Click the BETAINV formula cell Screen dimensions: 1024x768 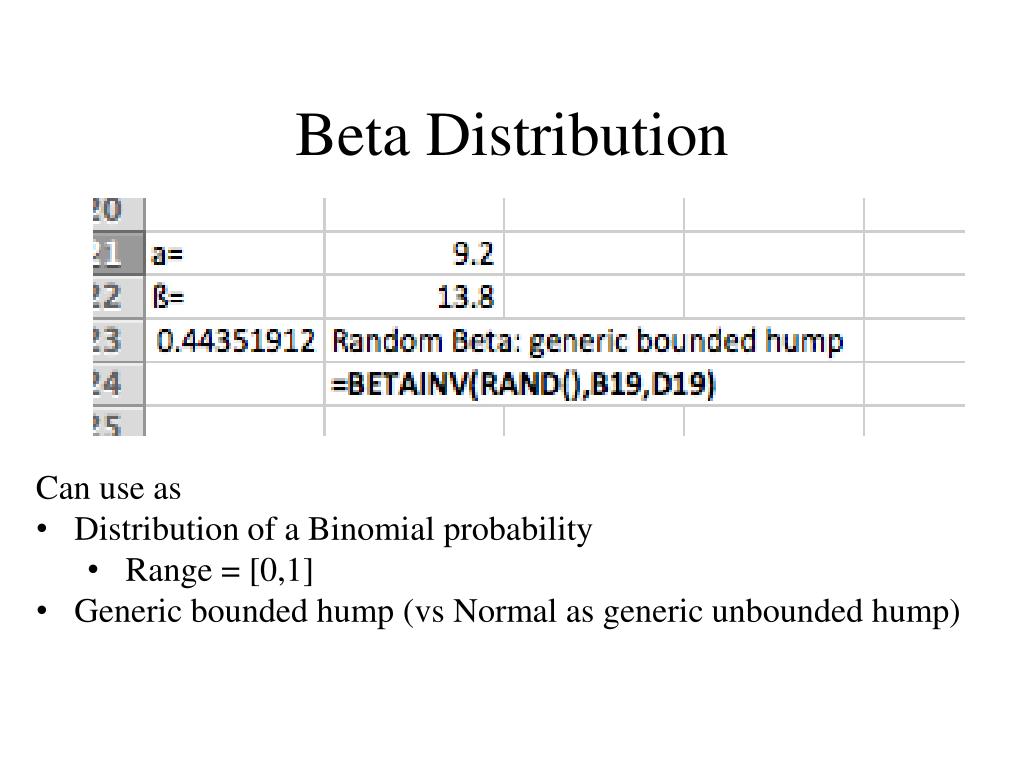(524, 384)
